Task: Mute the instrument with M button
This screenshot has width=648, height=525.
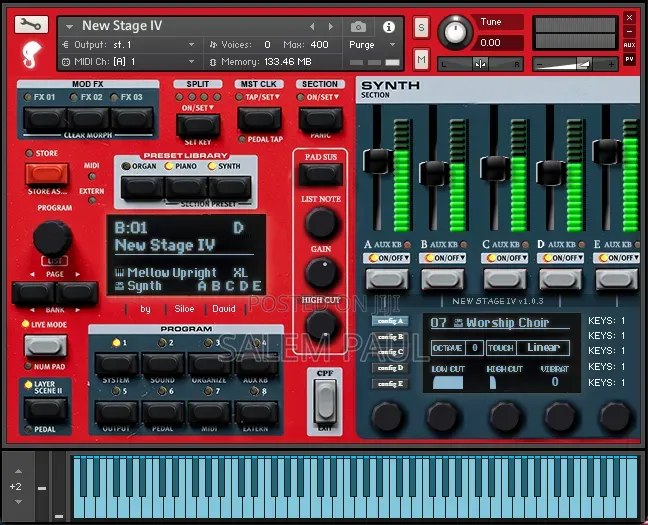Action: 421,60
